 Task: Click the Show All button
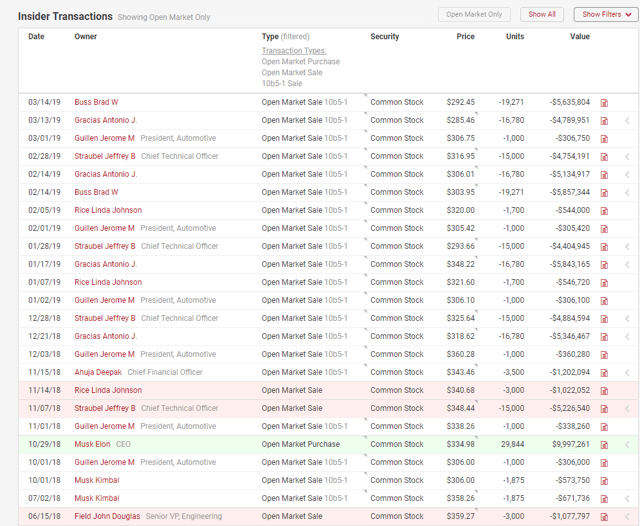[x=542, y=14]
